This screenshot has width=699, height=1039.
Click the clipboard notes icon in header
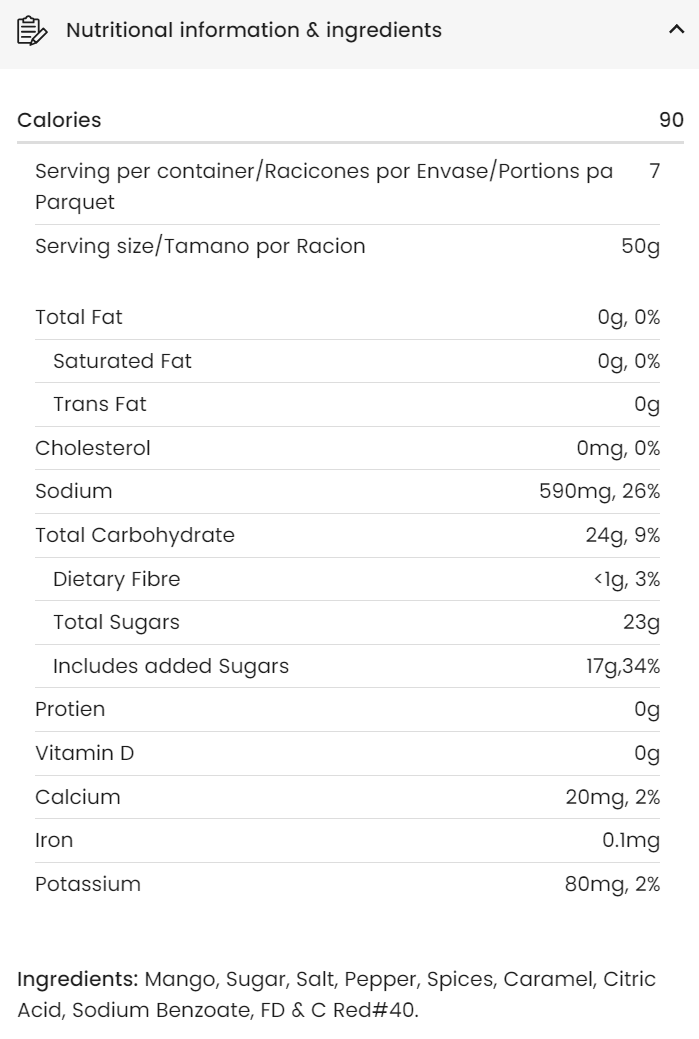point(32,31)
